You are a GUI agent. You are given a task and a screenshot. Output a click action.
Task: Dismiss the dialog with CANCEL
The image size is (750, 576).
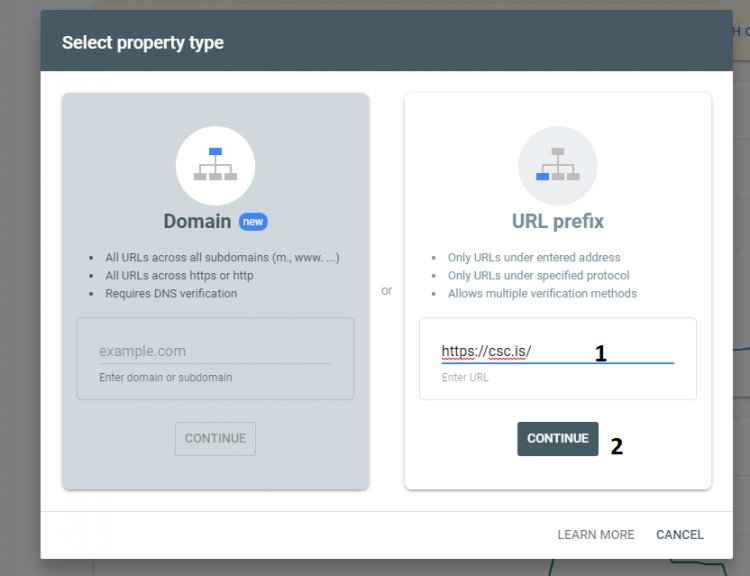click(x=679, y=535)
